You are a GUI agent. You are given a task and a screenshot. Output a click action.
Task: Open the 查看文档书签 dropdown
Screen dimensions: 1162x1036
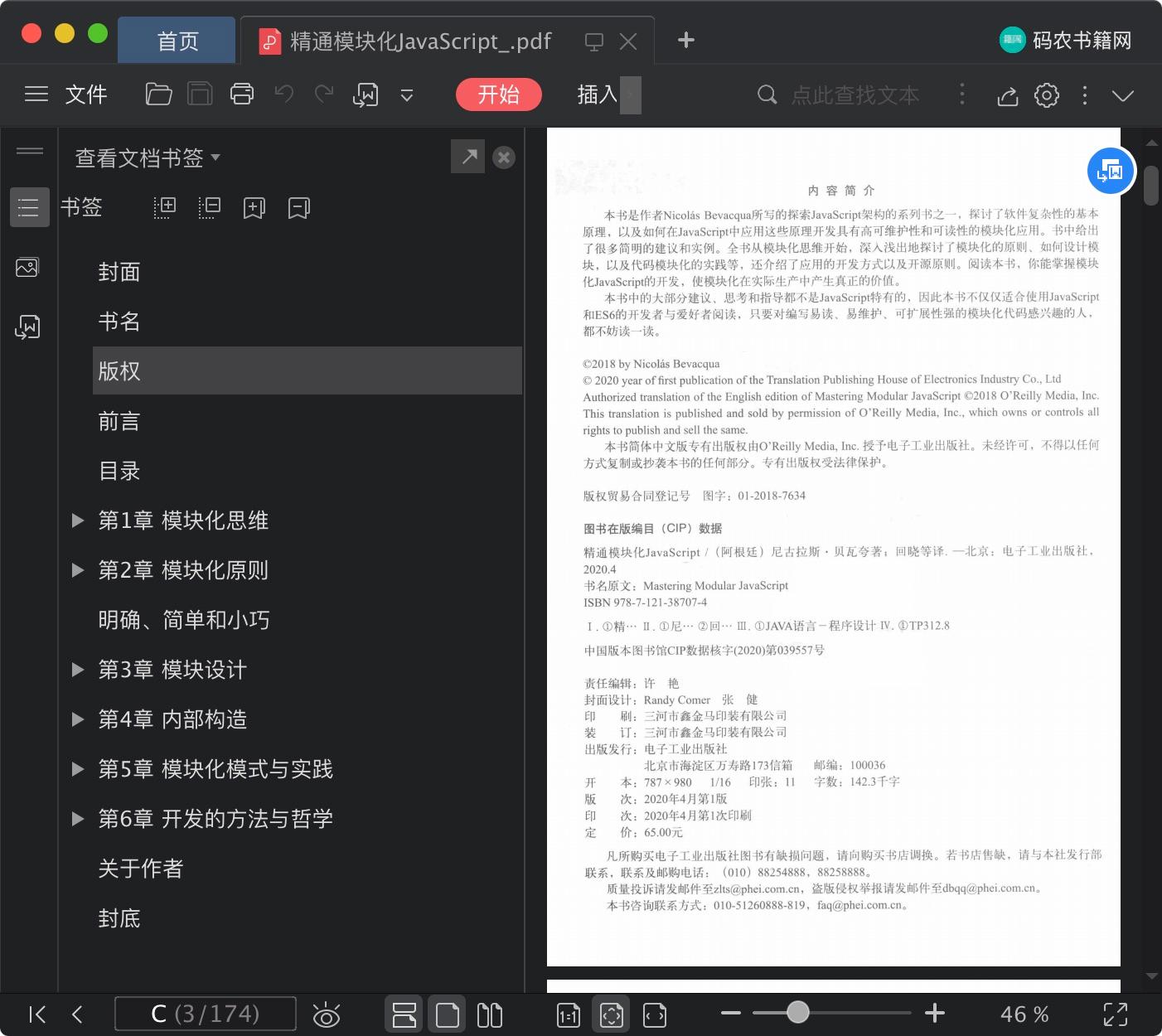tap(148, 157)
